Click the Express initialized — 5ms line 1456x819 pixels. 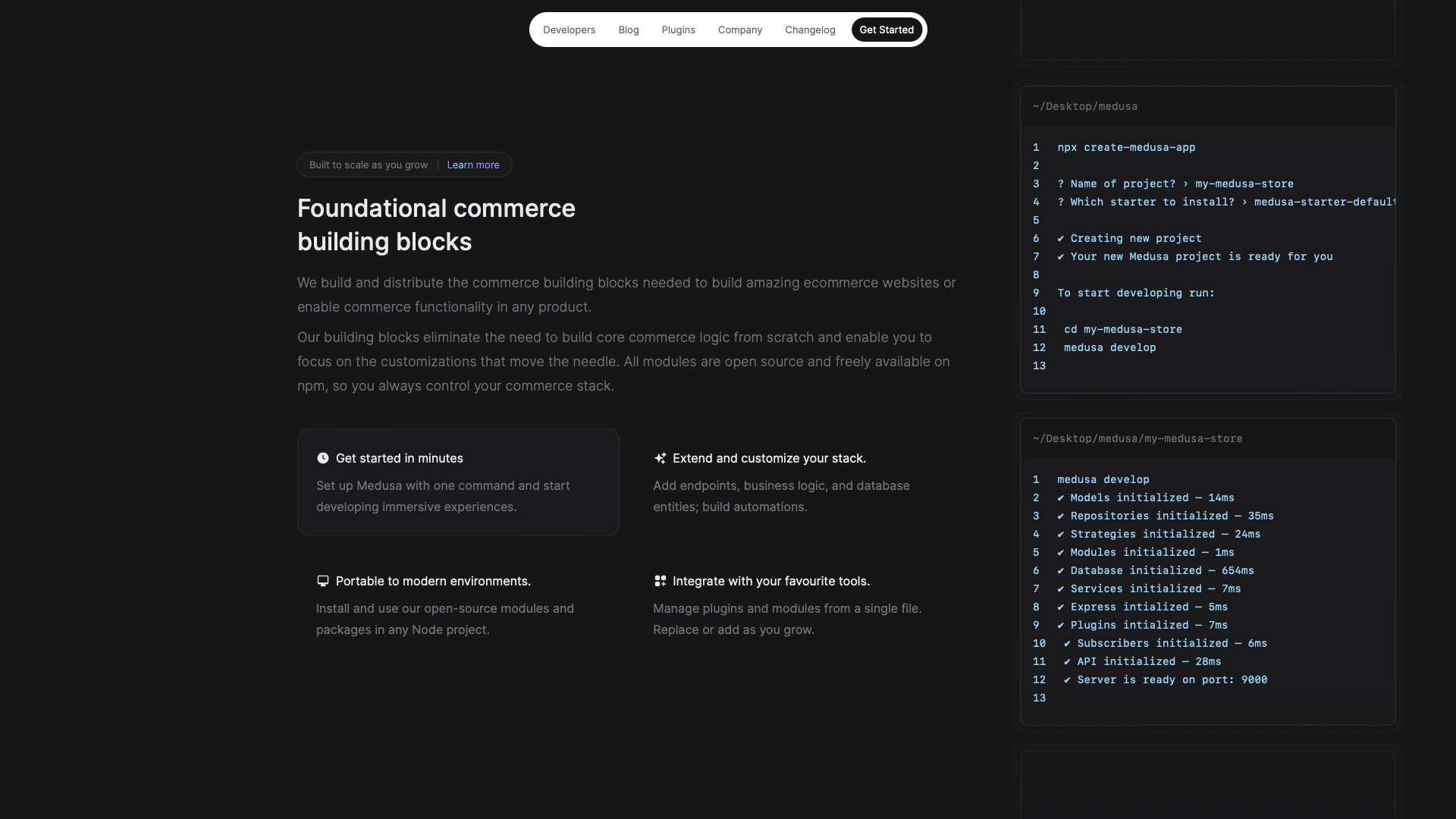[1143, 607]
